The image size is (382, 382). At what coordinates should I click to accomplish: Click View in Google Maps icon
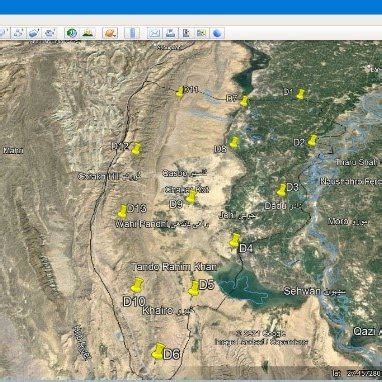point(202,33)
